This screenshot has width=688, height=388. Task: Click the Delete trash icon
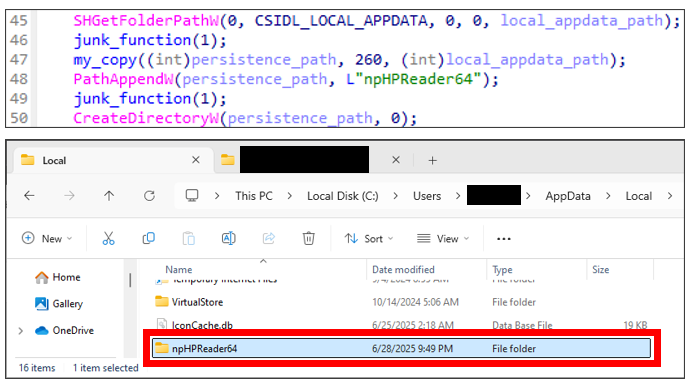pyautogui.click(x=308, y=238)
